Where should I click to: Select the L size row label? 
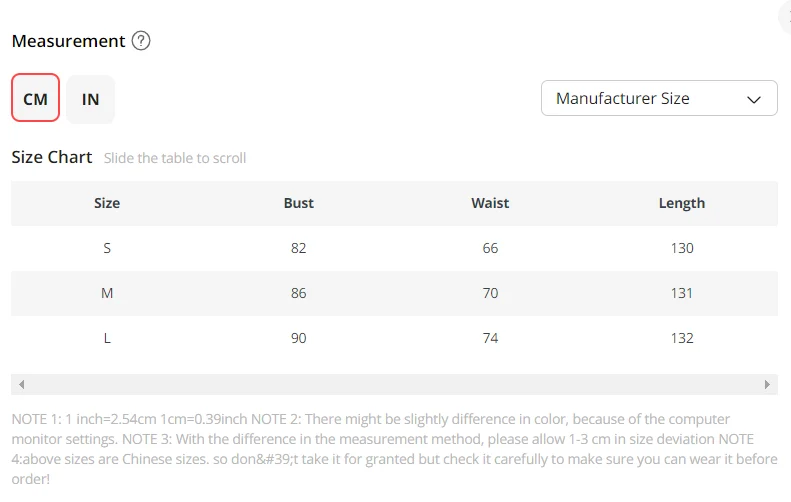(107, 338)
